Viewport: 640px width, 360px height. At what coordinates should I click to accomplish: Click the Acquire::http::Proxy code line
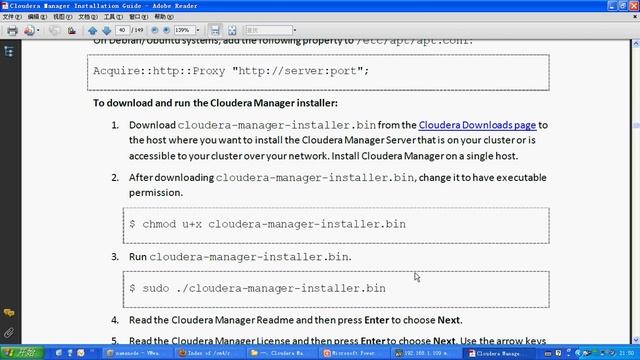pyautogui.click(x=231, y=71)
